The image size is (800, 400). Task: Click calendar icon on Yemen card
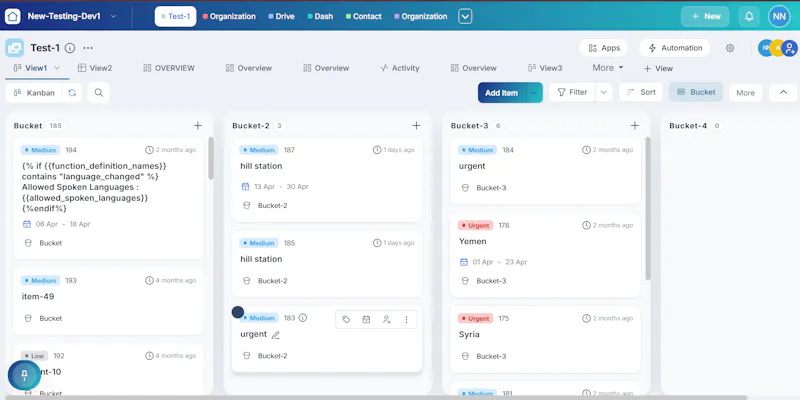(x=464, y=262)
